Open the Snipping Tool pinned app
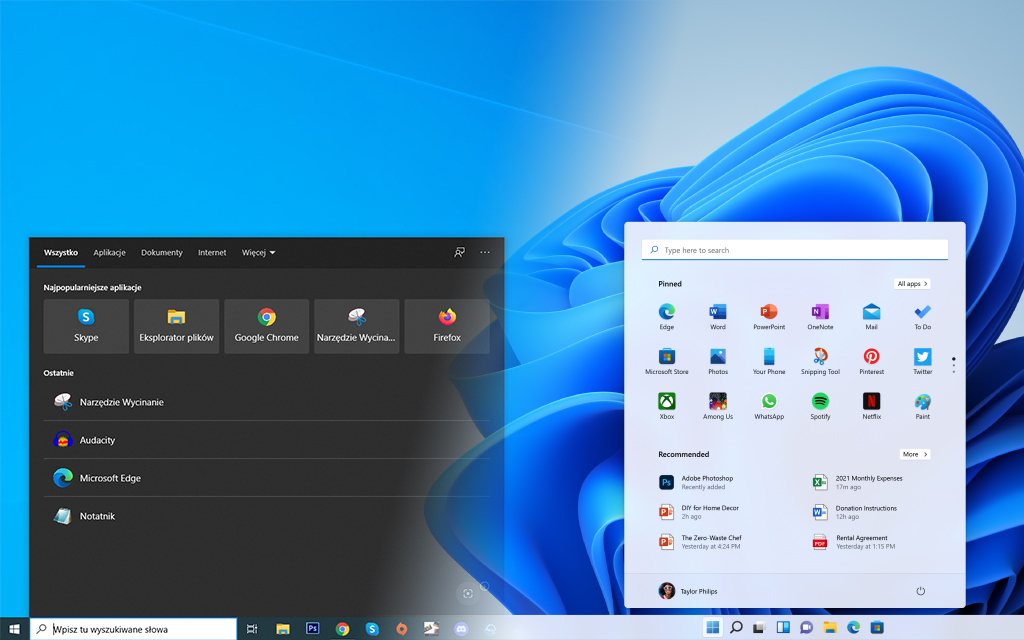 pyautogui.click(x=820, y=357)
